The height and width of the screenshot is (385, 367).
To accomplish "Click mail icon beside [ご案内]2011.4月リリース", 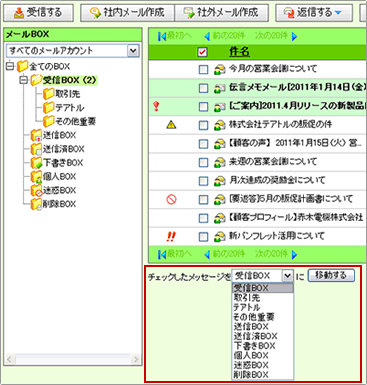I will coord(220,107).
